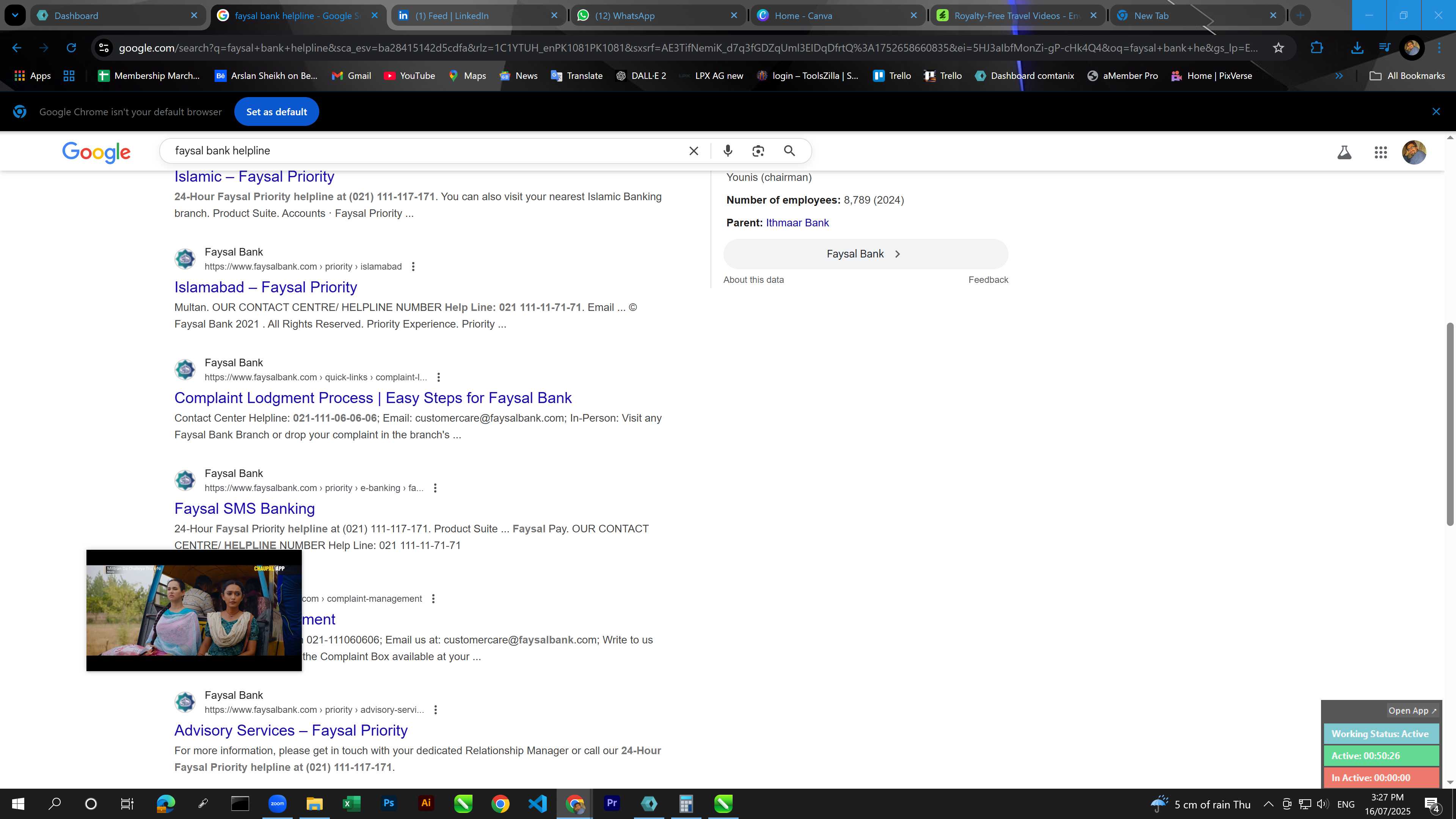Open more options for Complaint Lodgment result

[439, 378]
